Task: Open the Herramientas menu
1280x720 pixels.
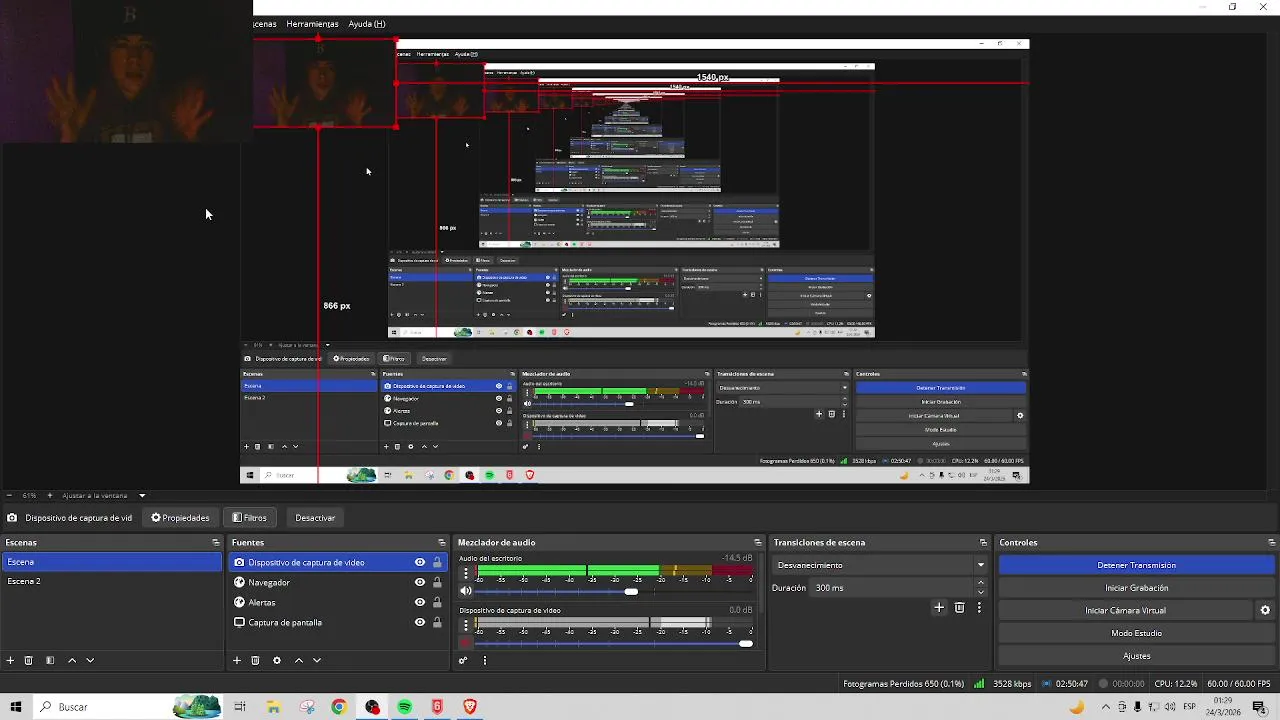Action: tap(312, 24)
